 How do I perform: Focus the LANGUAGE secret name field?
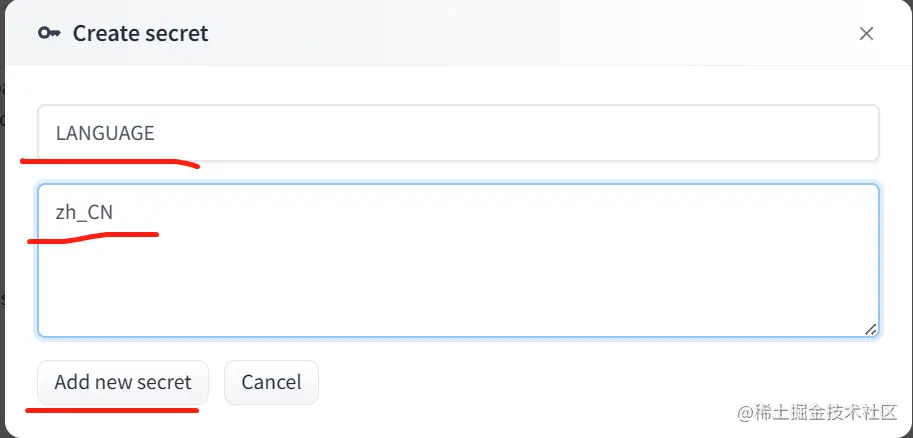(x=458, y=133)
